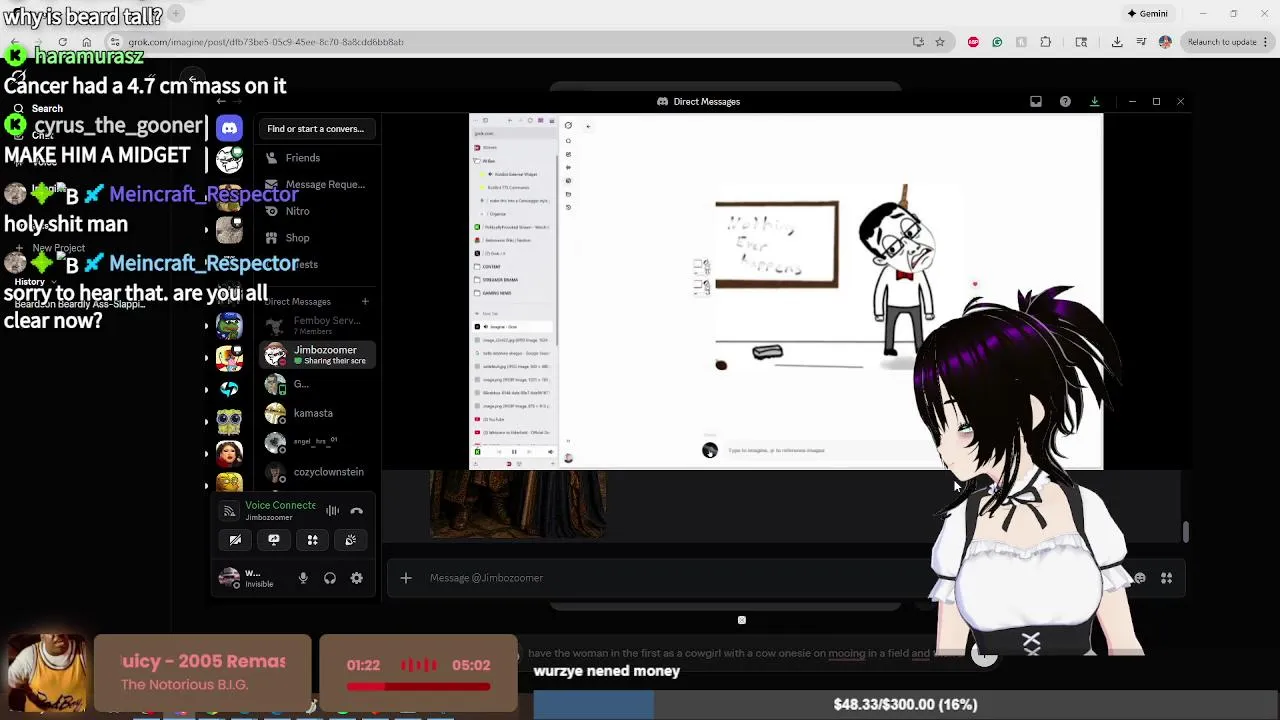Click the Direct Messages window title

point(699,101)
